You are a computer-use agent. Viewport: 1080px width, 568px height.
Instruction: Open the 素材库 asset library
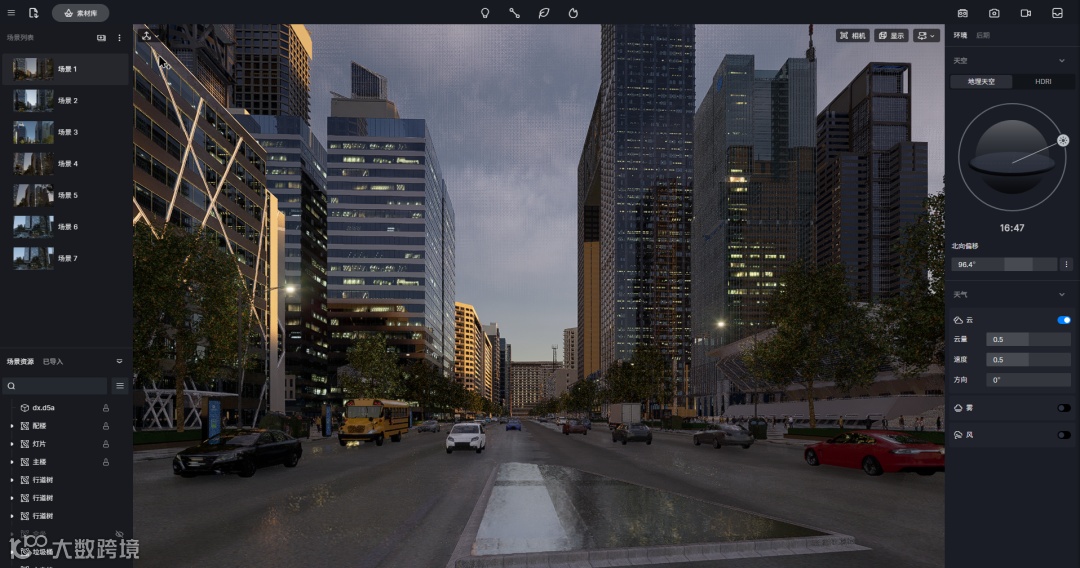point(81,13)
